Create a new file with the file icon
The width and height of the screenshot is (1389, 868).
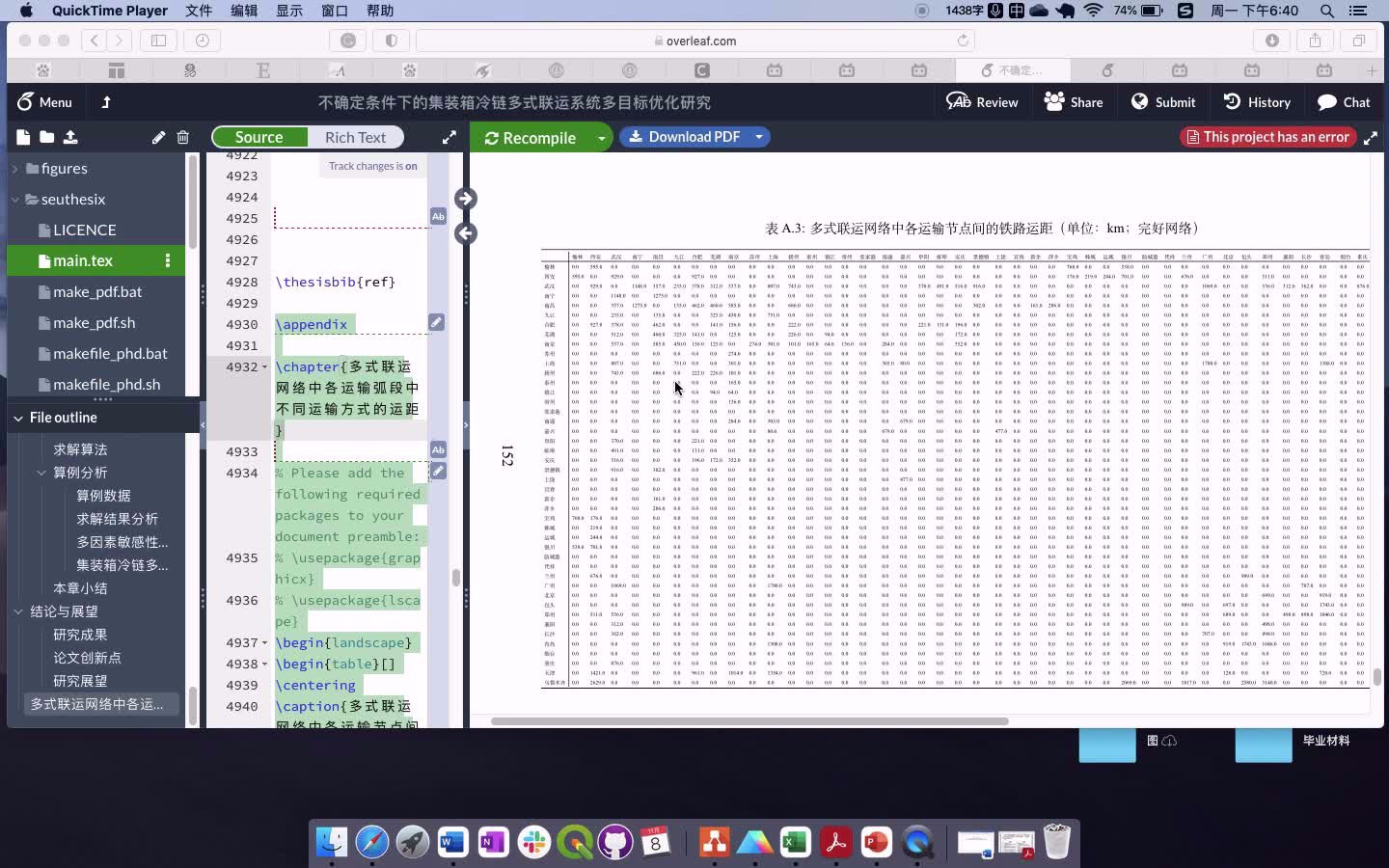point(23,137)
